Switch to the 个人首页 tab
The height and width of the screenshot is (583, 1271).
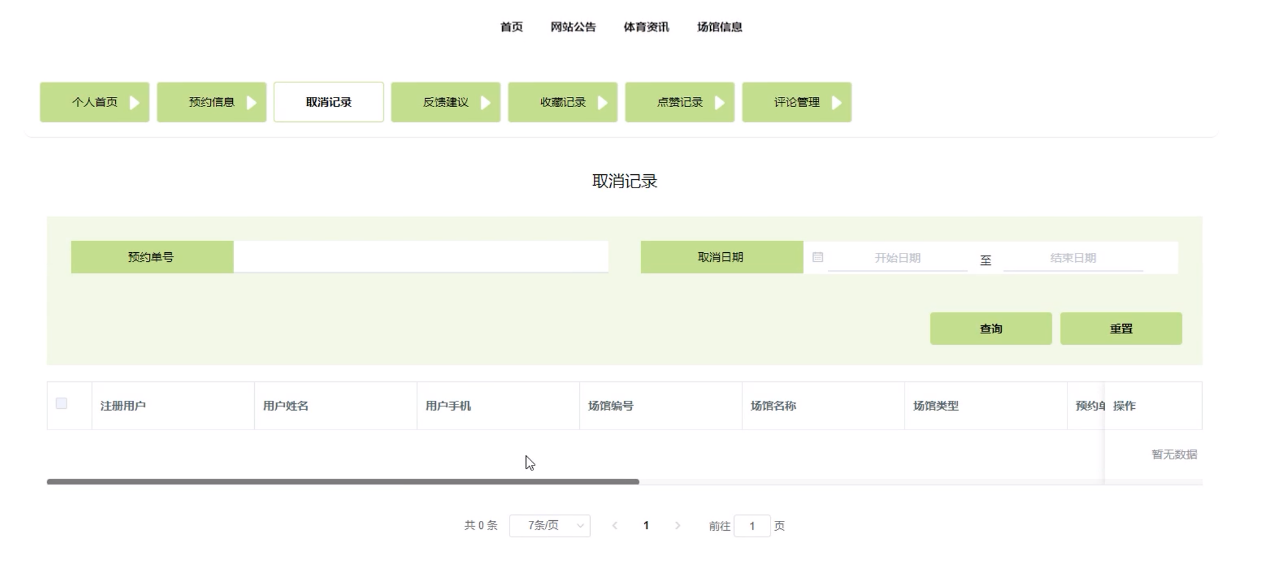pos(95,102)
